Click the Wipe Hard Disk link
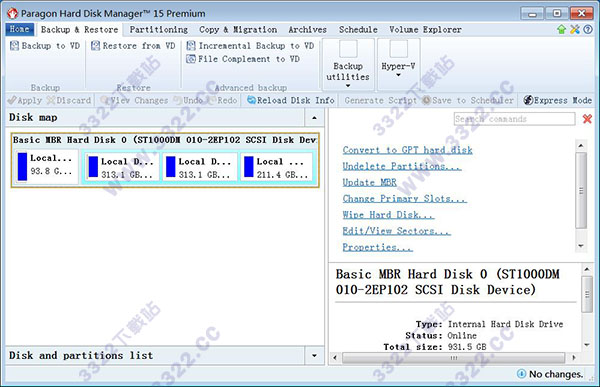The image size is (600, 387). (x=388, y=215)
